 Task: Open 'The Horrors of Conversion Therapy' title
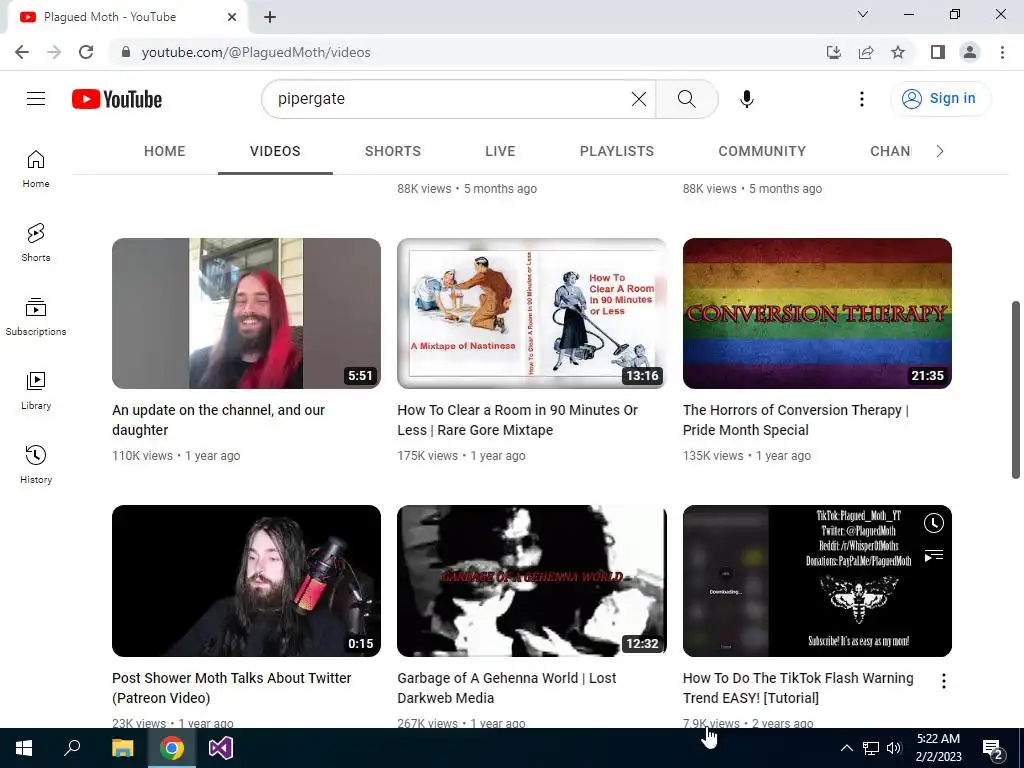(795, 420)
